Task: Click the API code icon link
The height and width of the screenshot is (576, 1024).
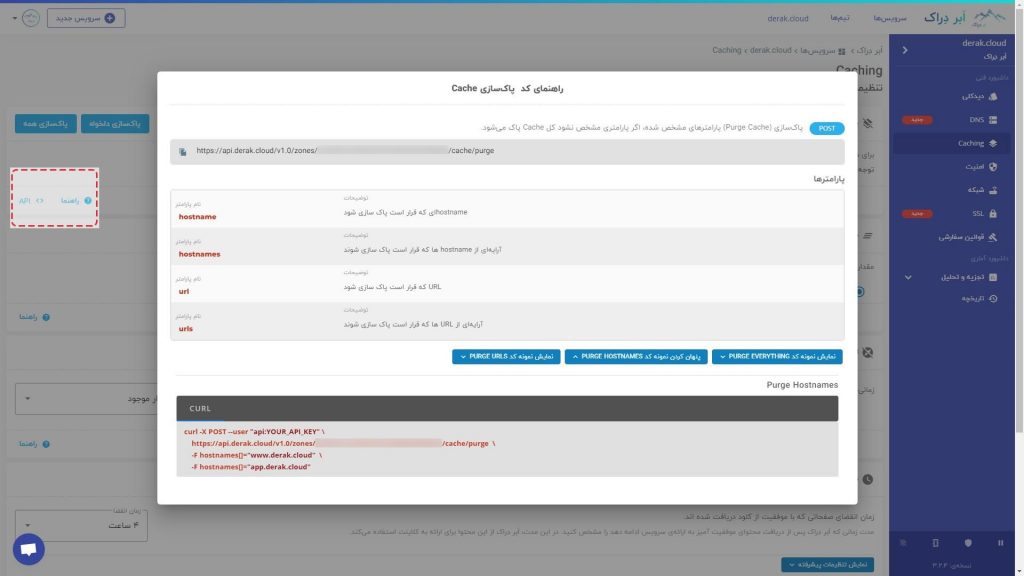Action: pyautogui.click(x=31, y=200)
